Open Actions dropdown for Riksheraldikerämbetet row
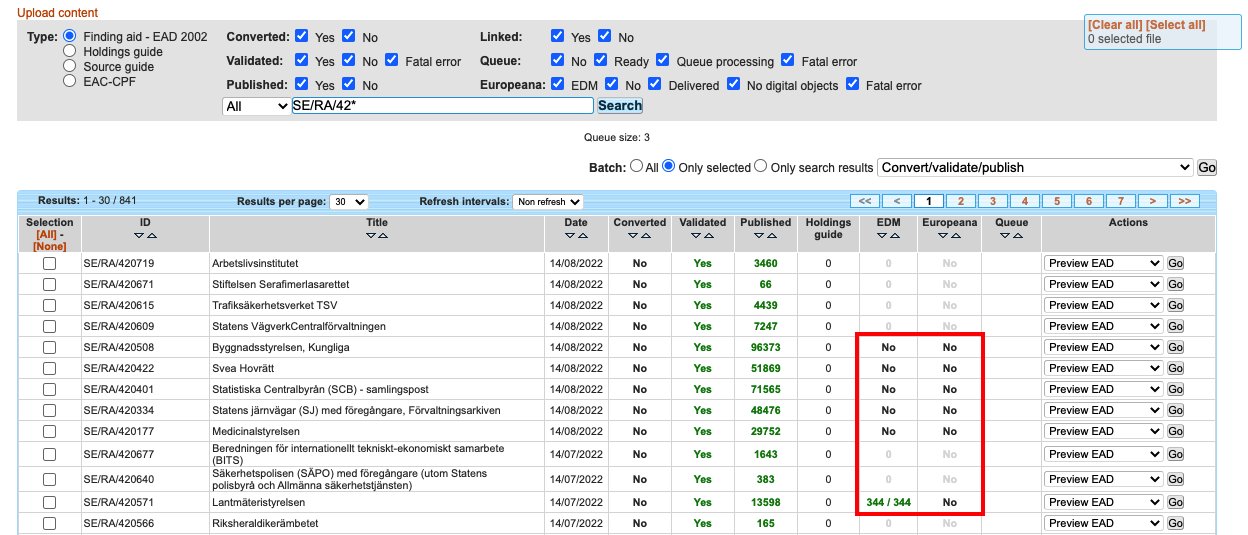Viewport: 1248px width, 535px height. click(x=1104, y=523)
